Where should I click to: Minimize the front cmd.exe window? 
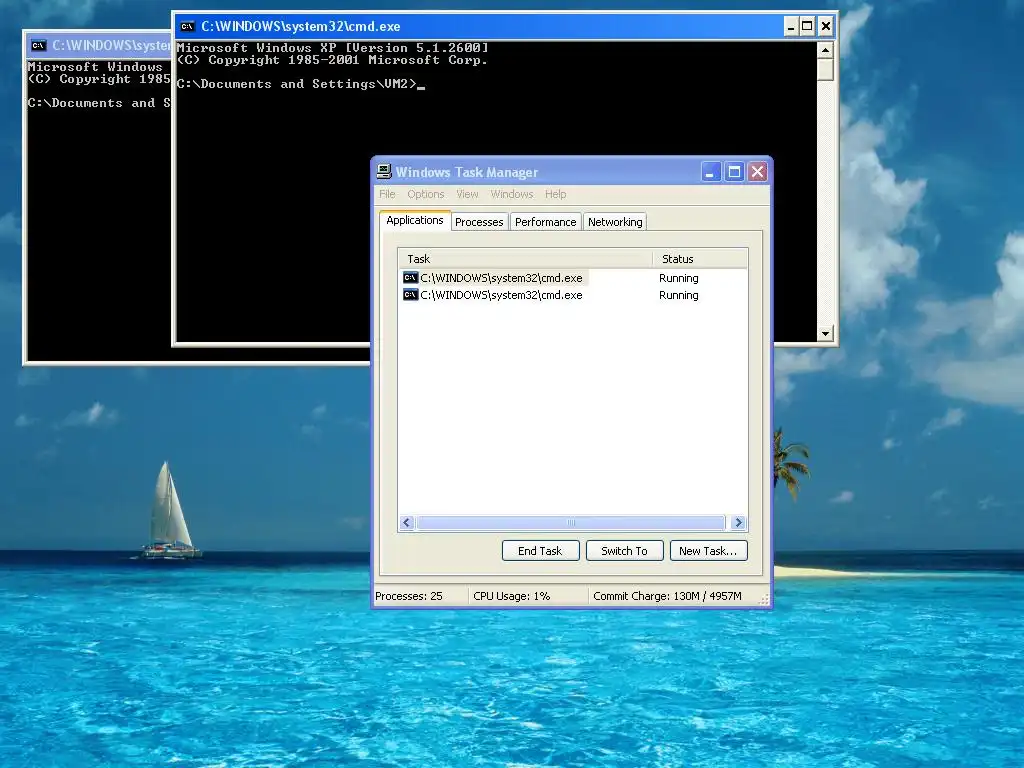click(791, 26)
